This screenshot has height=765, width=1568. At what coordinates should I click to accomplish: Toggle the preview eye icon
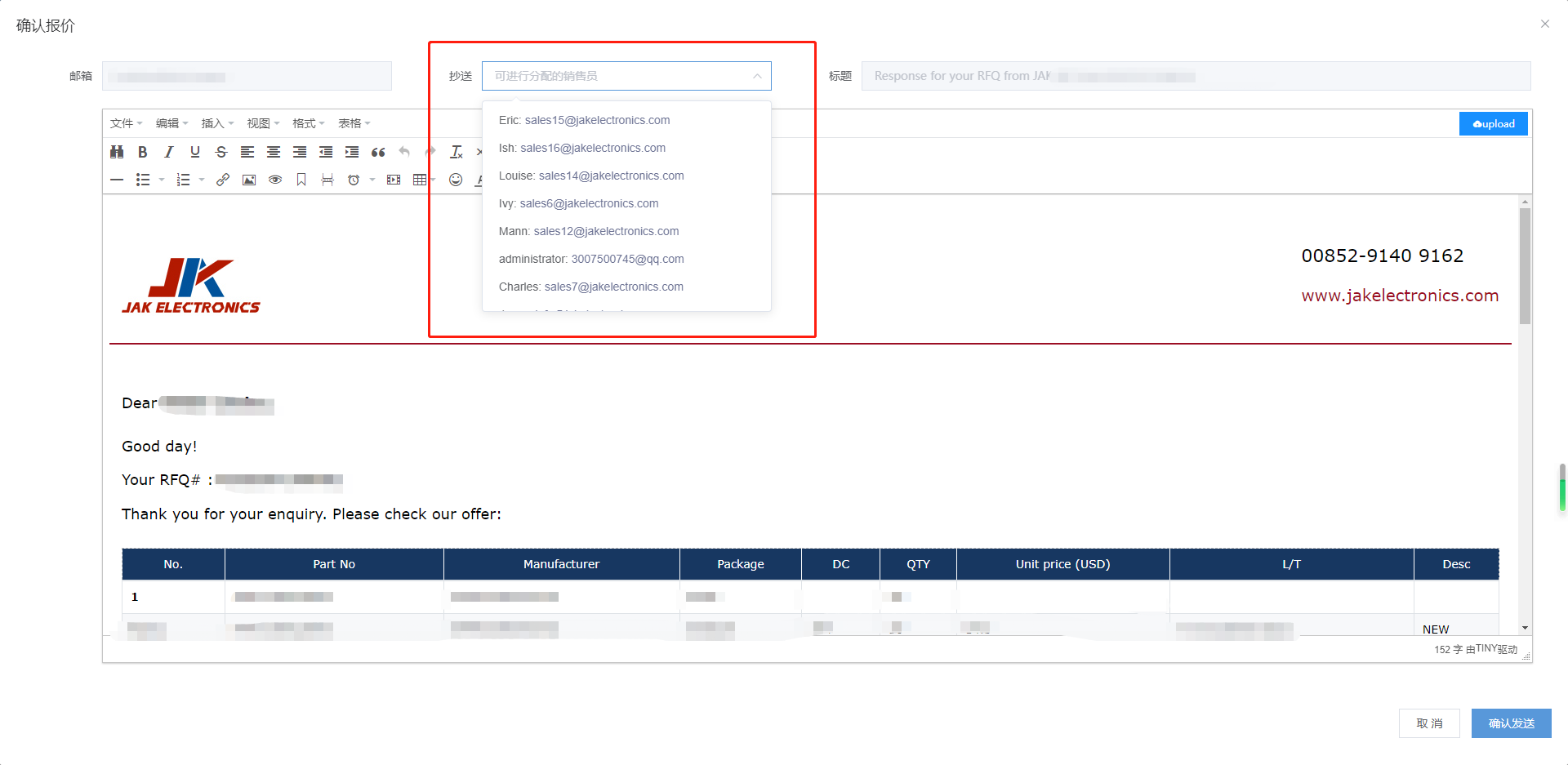pyautogui.click(x=275, y=180)
